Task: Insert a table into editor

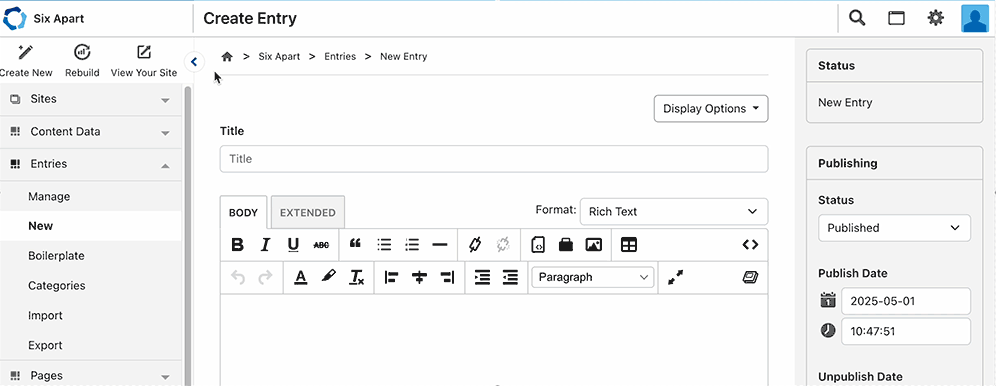Action: pyautogui.click(x=629, y=244)
